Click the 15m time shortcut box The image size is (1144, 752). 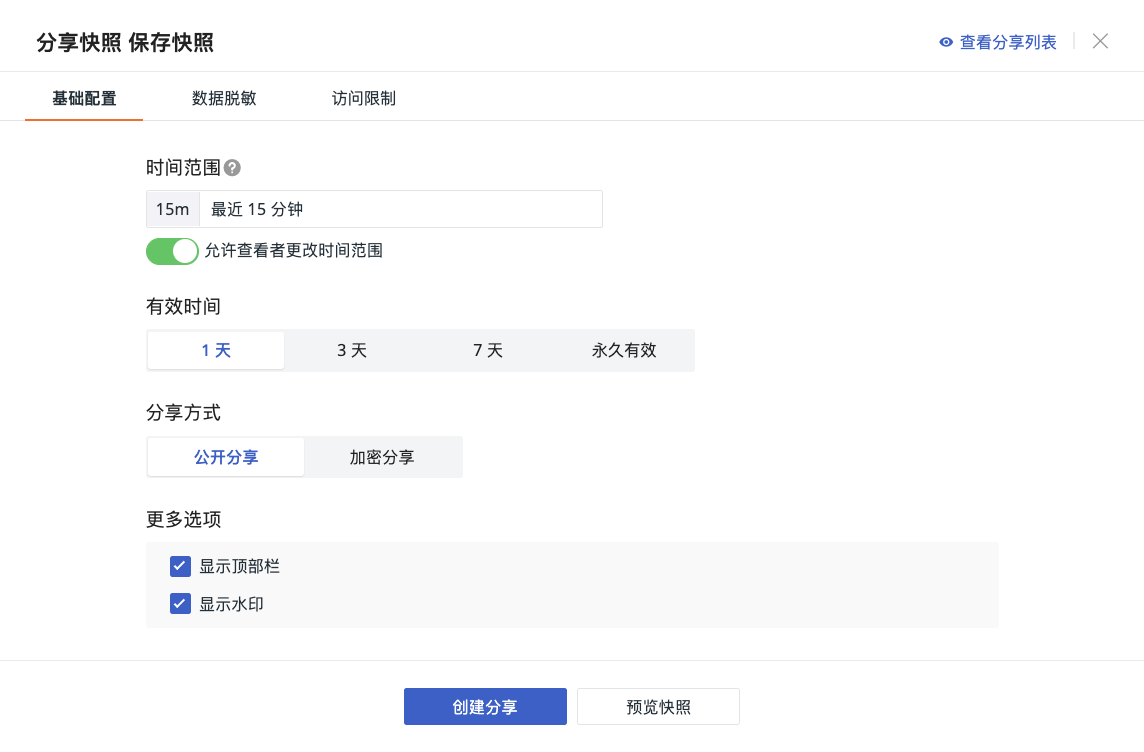[173, 209]
